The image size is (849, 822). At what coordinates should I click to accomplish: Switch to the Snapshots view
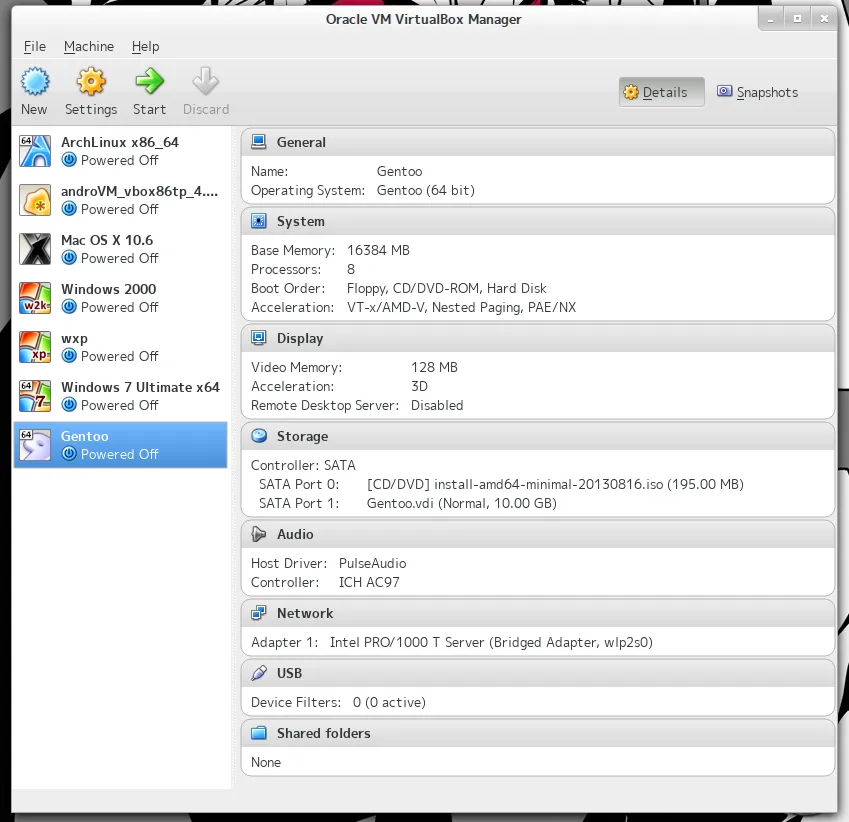(757, 92)
